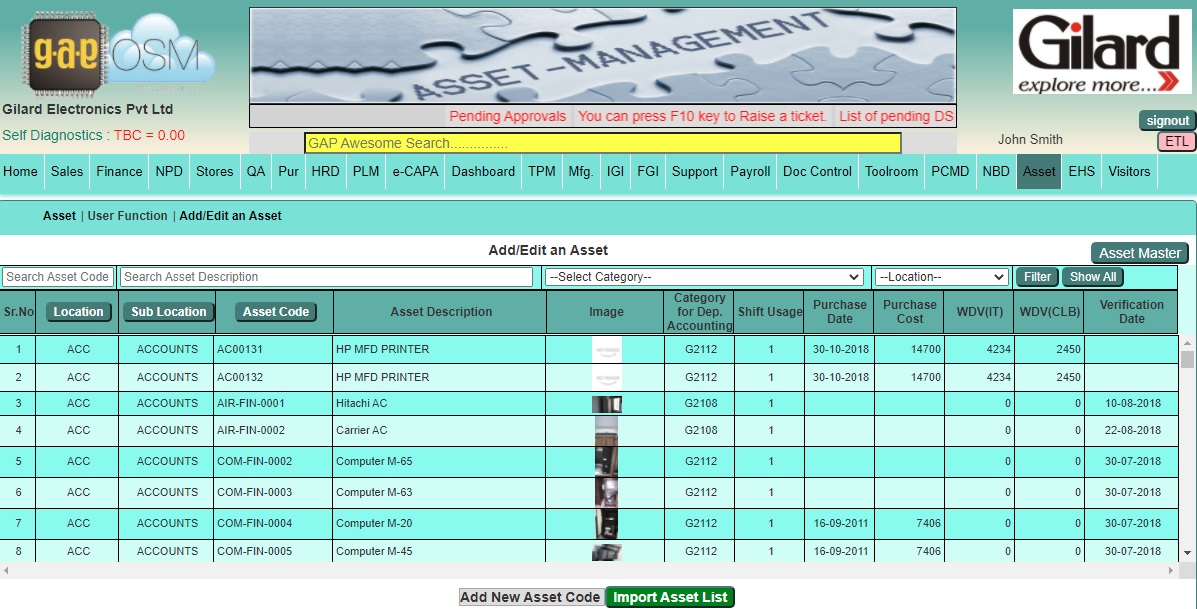This screenshot has width=1197, height=609.
Task: Open the e-CAPA menu tab
Action: click(415, 172)
